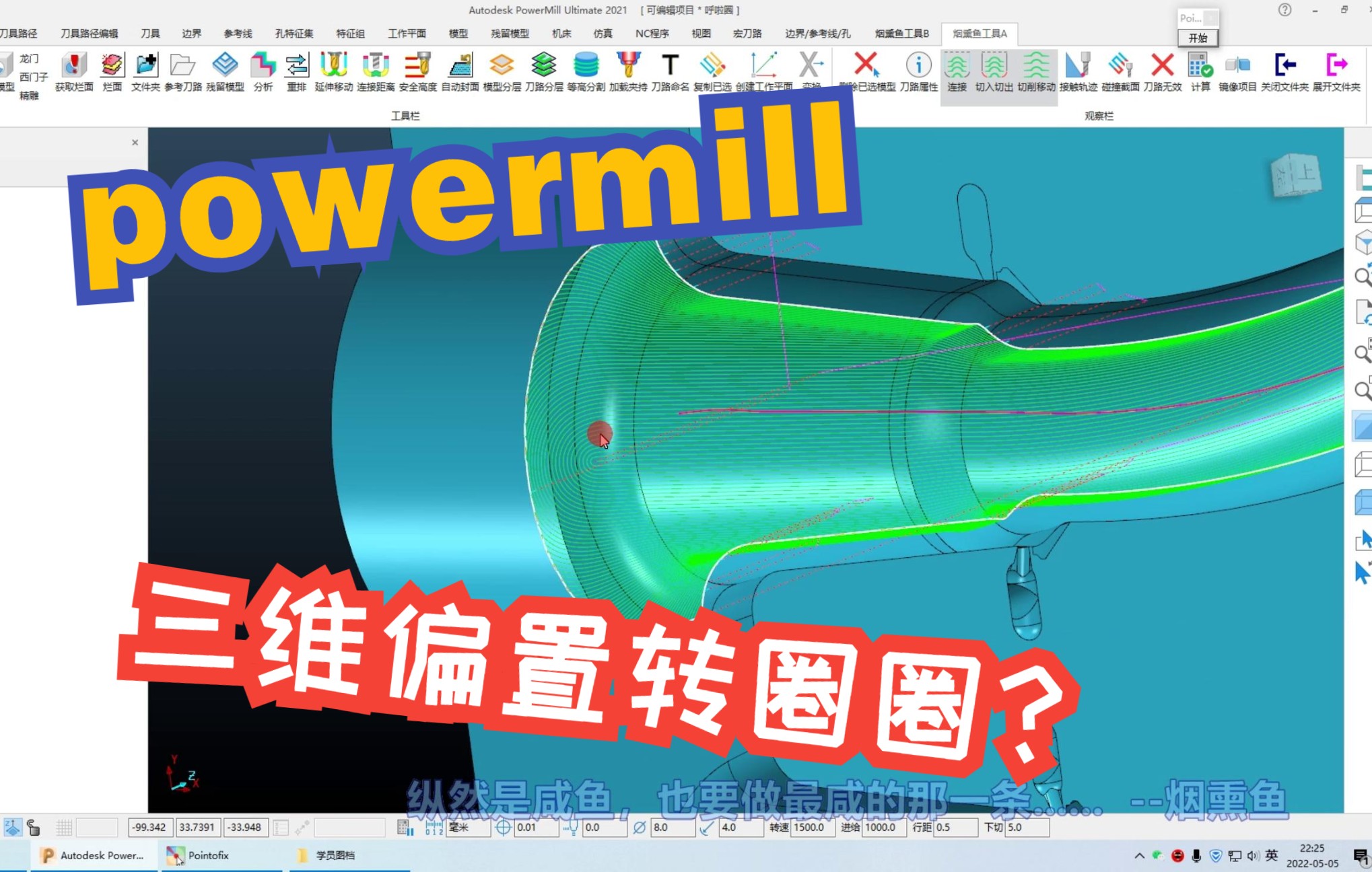The height and width of the screenshot is (872, 1372).
Task: Click the 转速 spindle speed input field
Action: (x=813, y=827)
